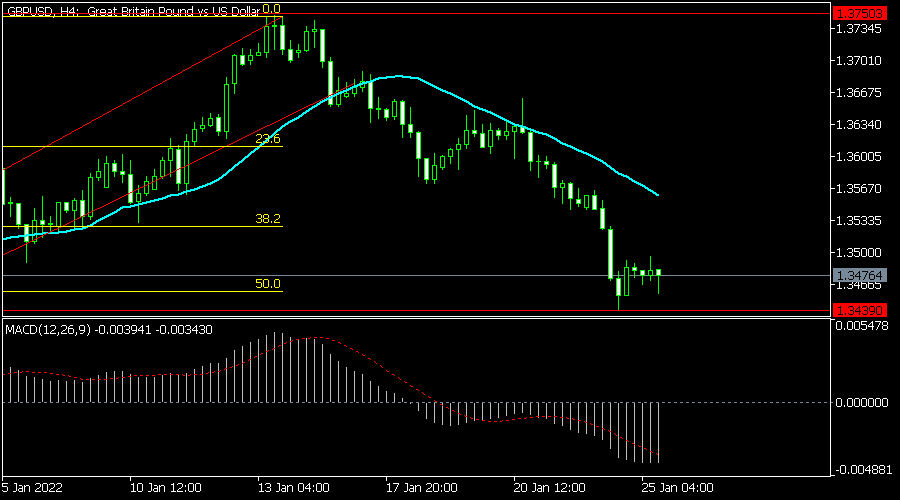Click the 1.35670 price axis value
Screen dimensions: 900x500
click(859, 189)
